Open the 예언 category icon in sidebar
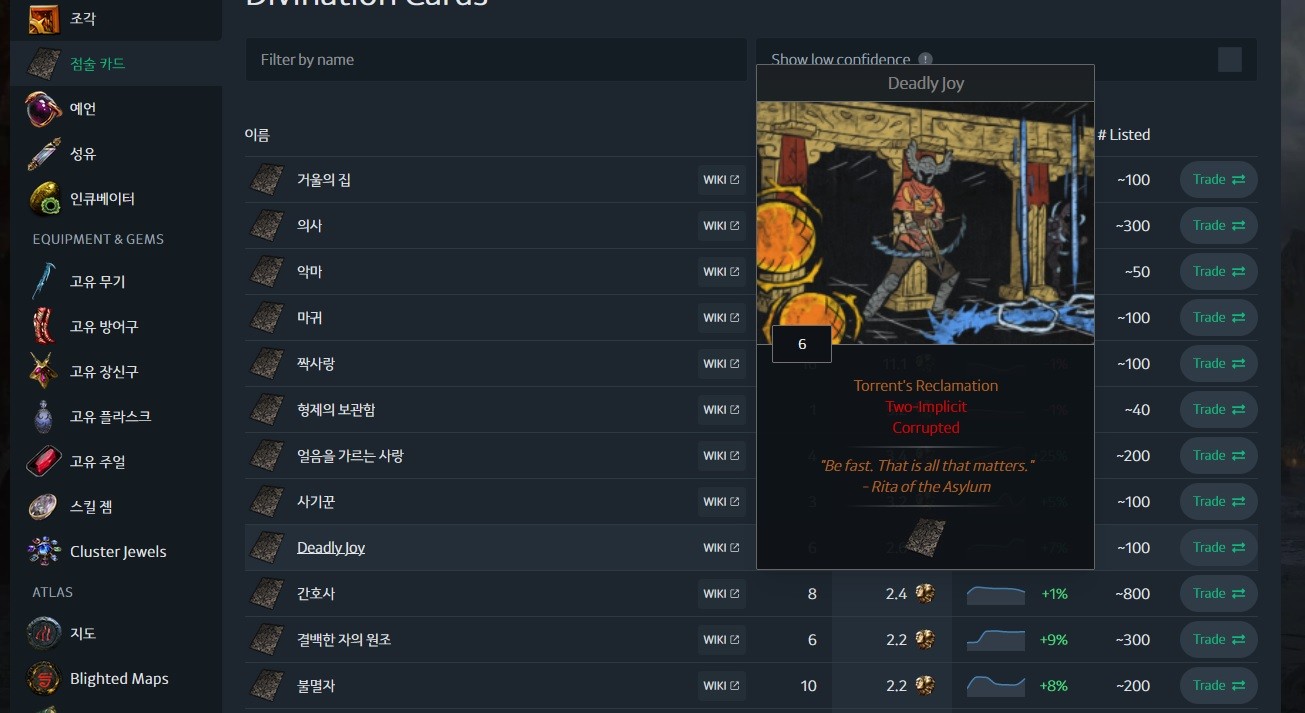This screenshot has width=1305, height=713. (x=44, y=109)
